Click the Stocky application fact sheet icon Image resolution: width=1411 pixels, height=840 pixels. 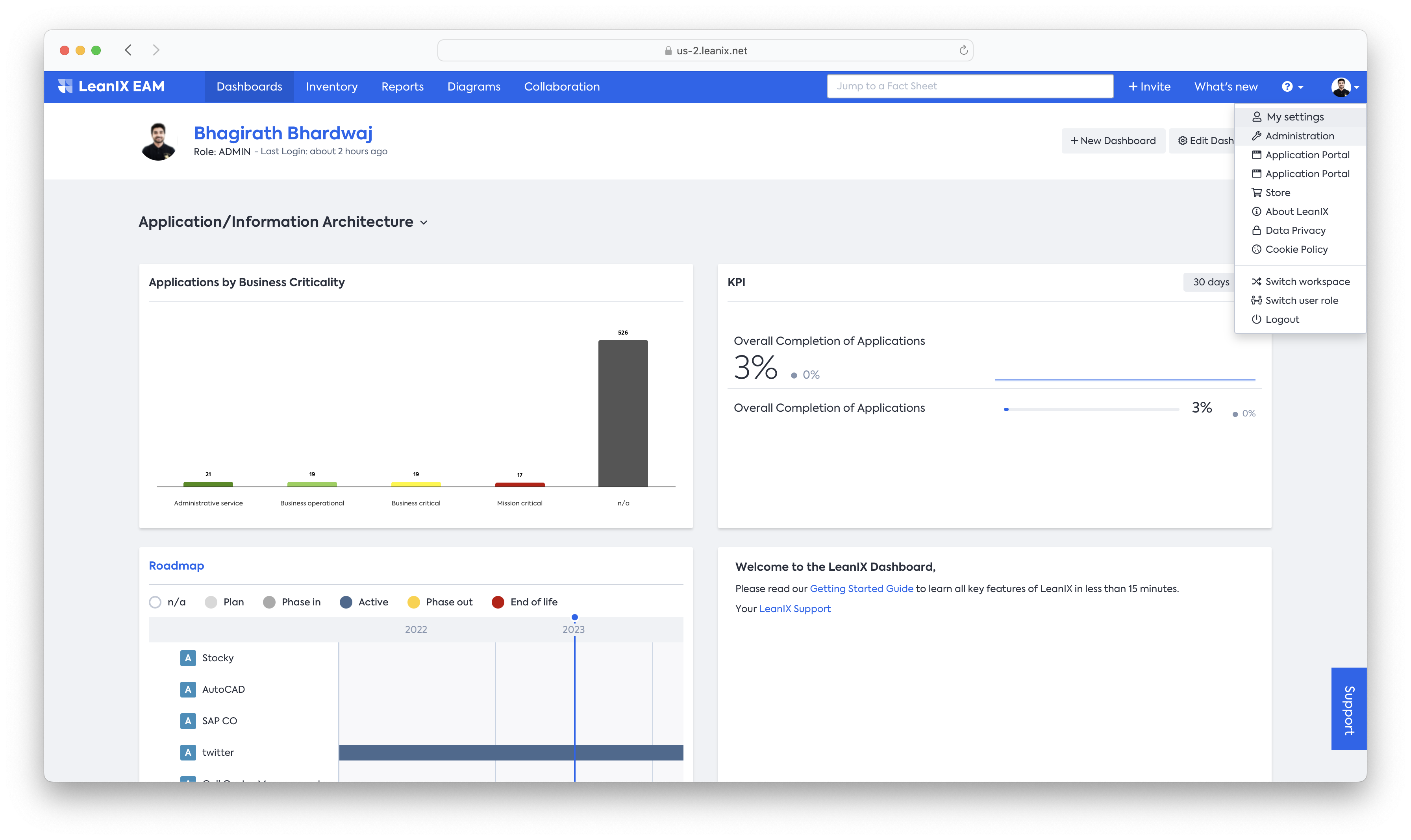tap(188, 658)
